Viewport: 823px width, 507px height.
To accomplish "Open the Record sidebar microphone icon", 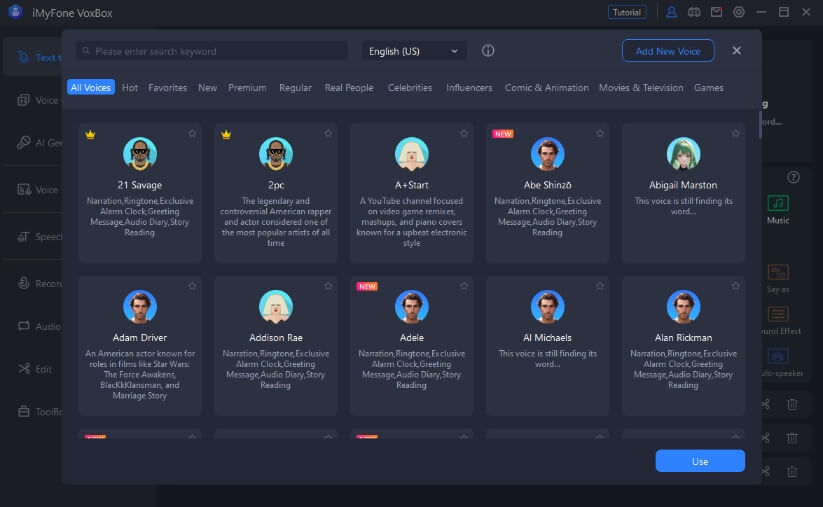I will [x=23, y=283].
